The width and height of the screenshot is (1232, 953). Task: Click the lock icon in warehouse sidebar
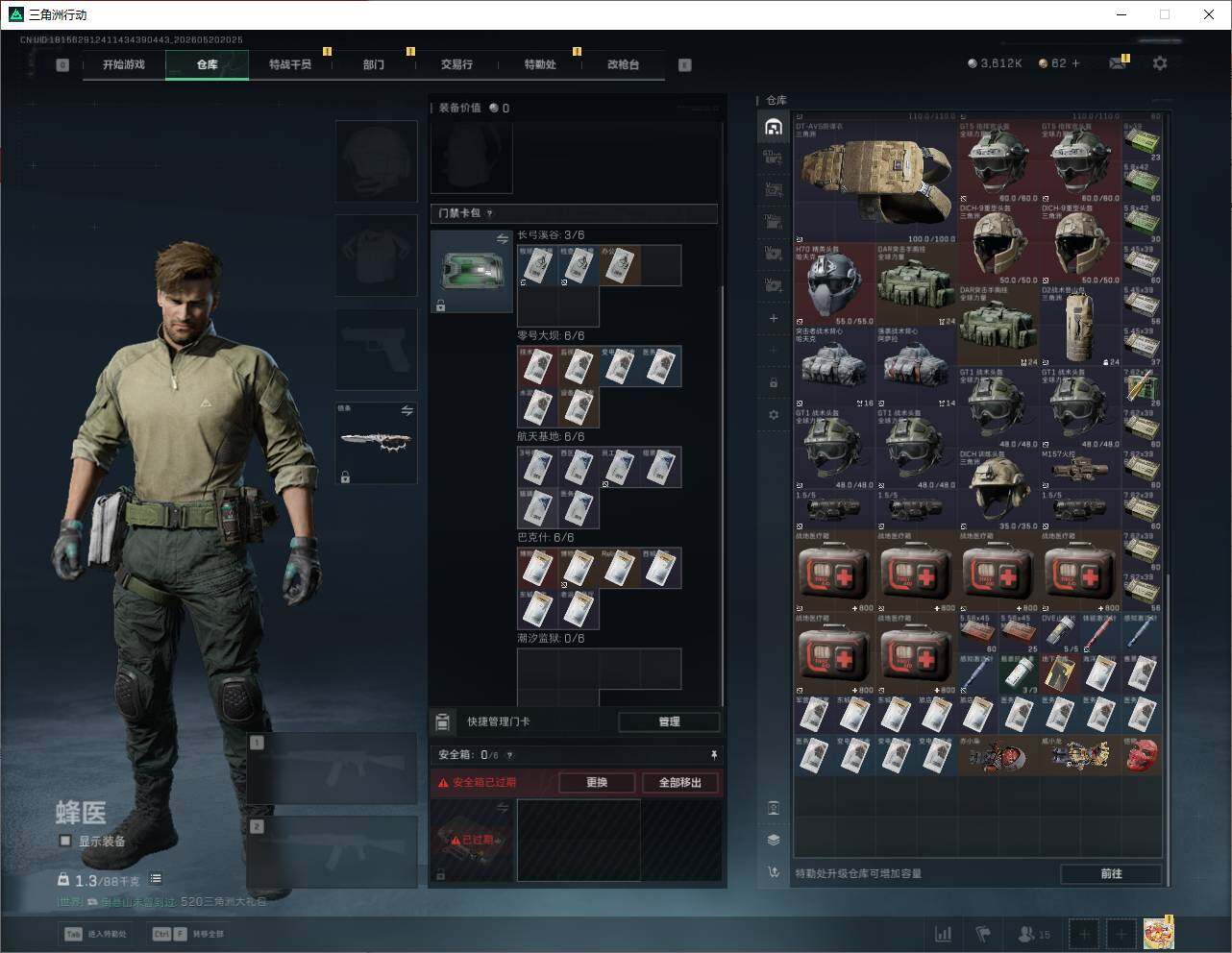[x=774, y=383]
